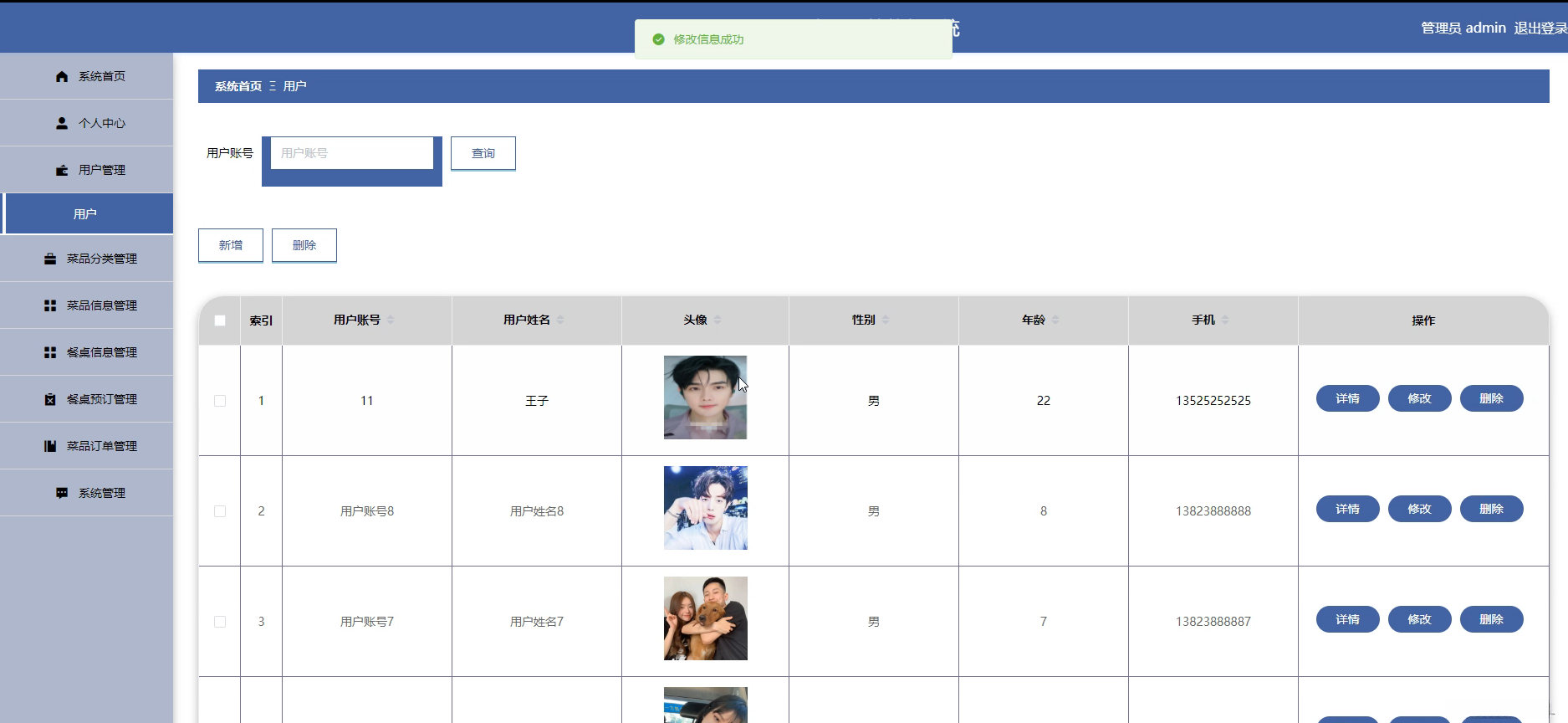Screen dimensions: 1568x723
Task: Click the 索引 column header
Action: click(x=261, y=320)
